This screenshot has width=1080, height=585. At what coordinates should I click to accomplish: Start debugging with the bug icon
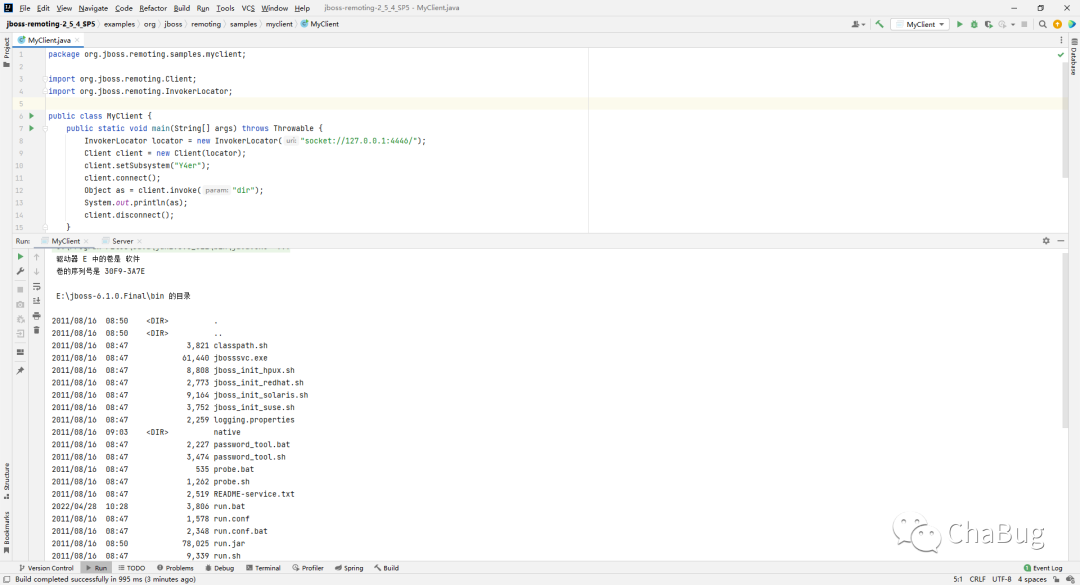click(974, 24)
